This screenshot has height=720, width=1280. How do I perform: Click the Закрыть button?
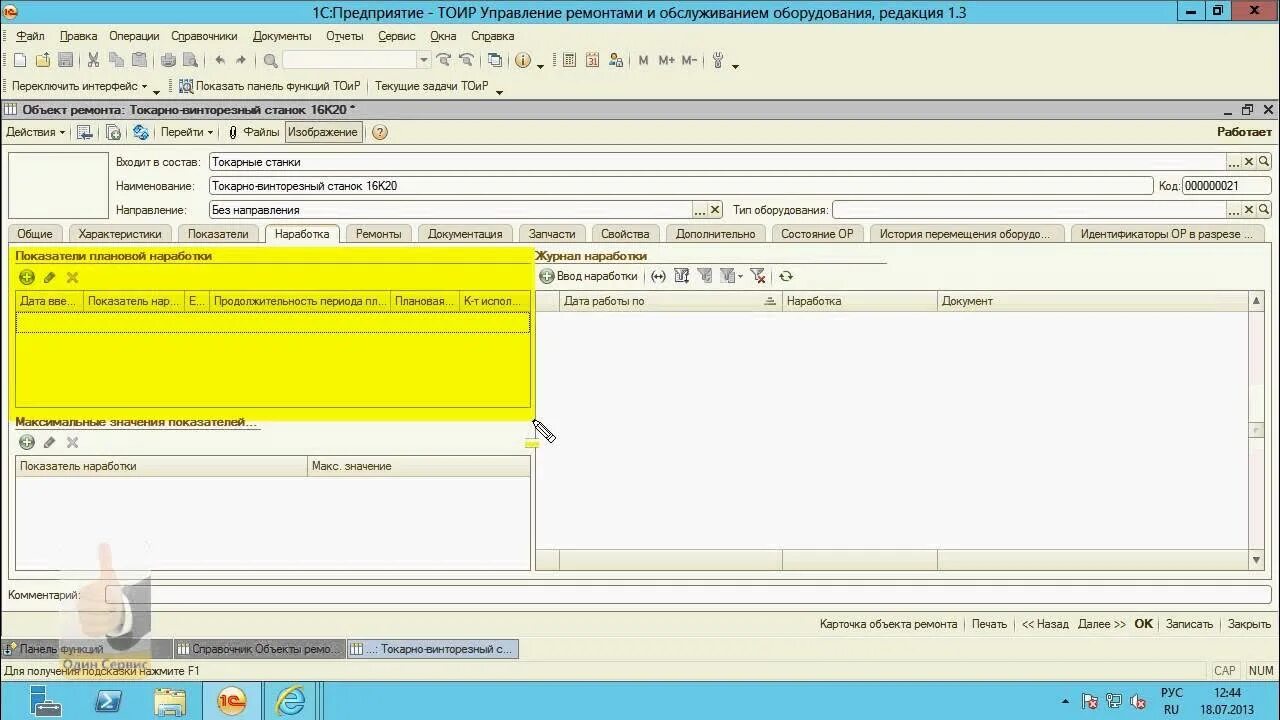[1249, 623]
